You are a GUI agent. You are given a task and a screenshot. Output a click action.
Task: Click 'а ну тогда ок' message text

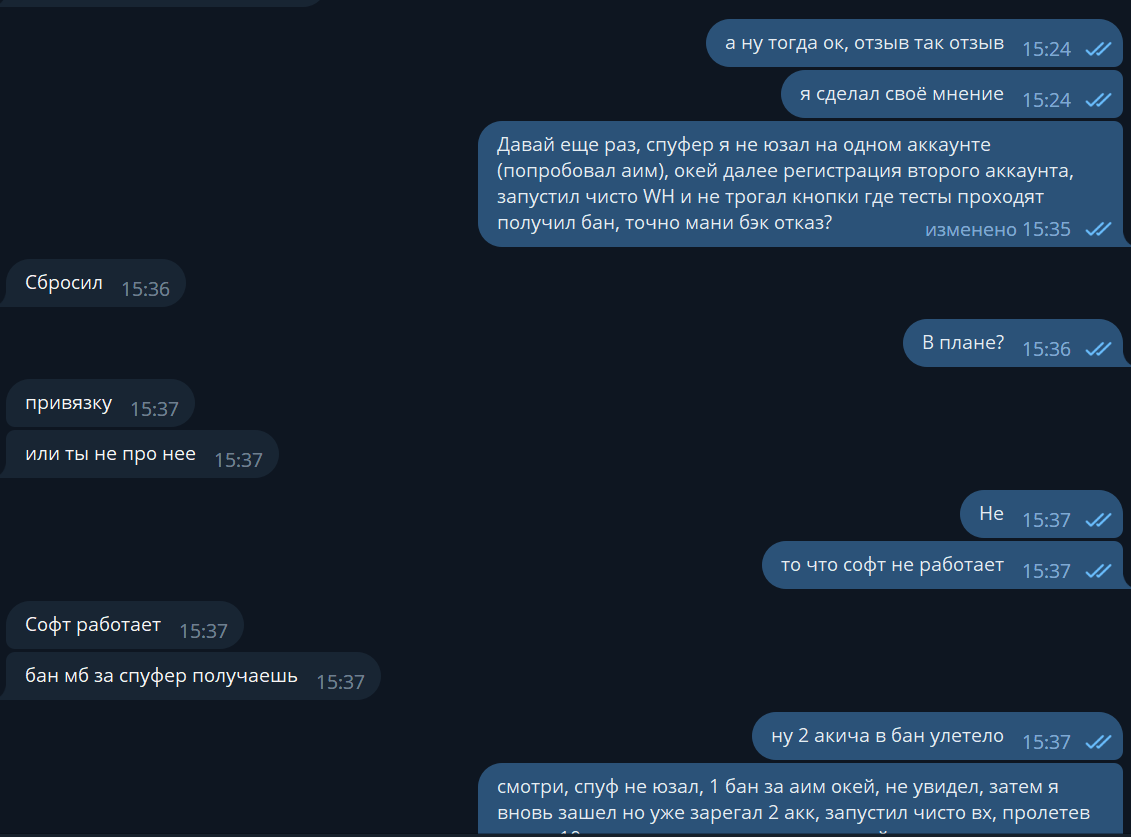coord(864,43)
